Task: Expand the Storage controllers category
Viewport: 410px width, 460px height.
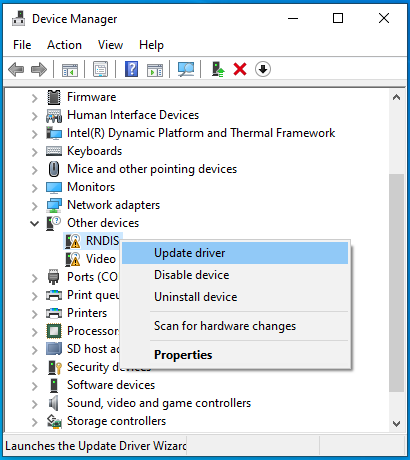Action: click(34, 422)
